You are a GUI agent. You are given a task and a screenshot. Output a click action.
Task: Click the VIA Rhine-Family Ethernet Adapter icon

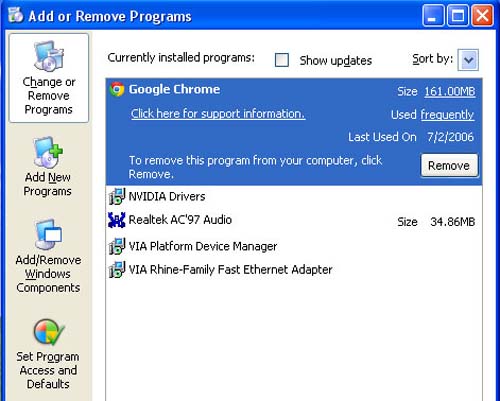tap(117, 270)
